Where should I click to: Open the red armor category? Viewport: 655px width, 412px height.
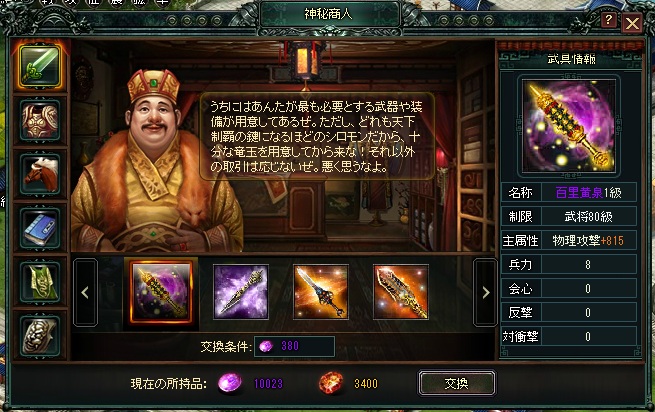pyautogui.click(x=40, y=121)
